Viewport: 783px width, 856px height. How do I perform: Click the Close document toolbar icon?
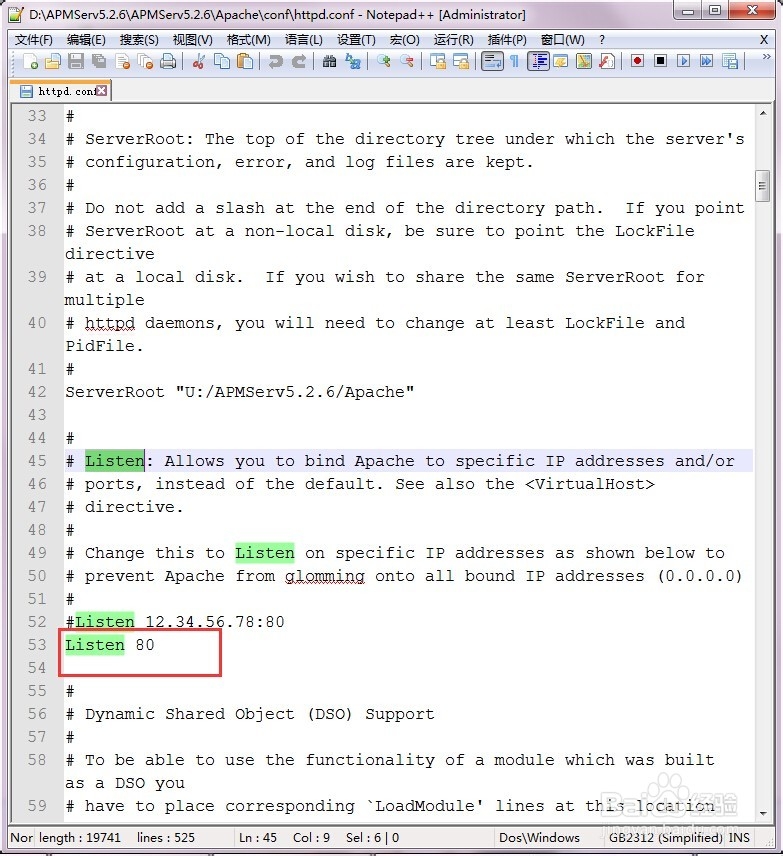click(122, 61)
